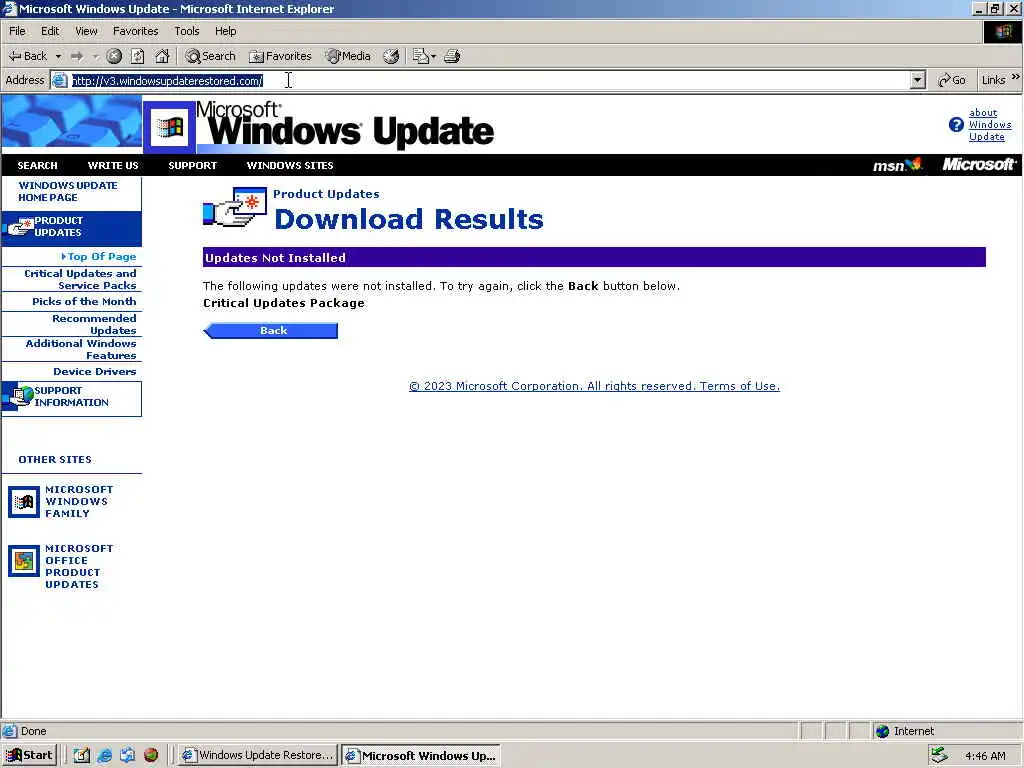Click the Forward arrow in toolbar

click(77, 56)
